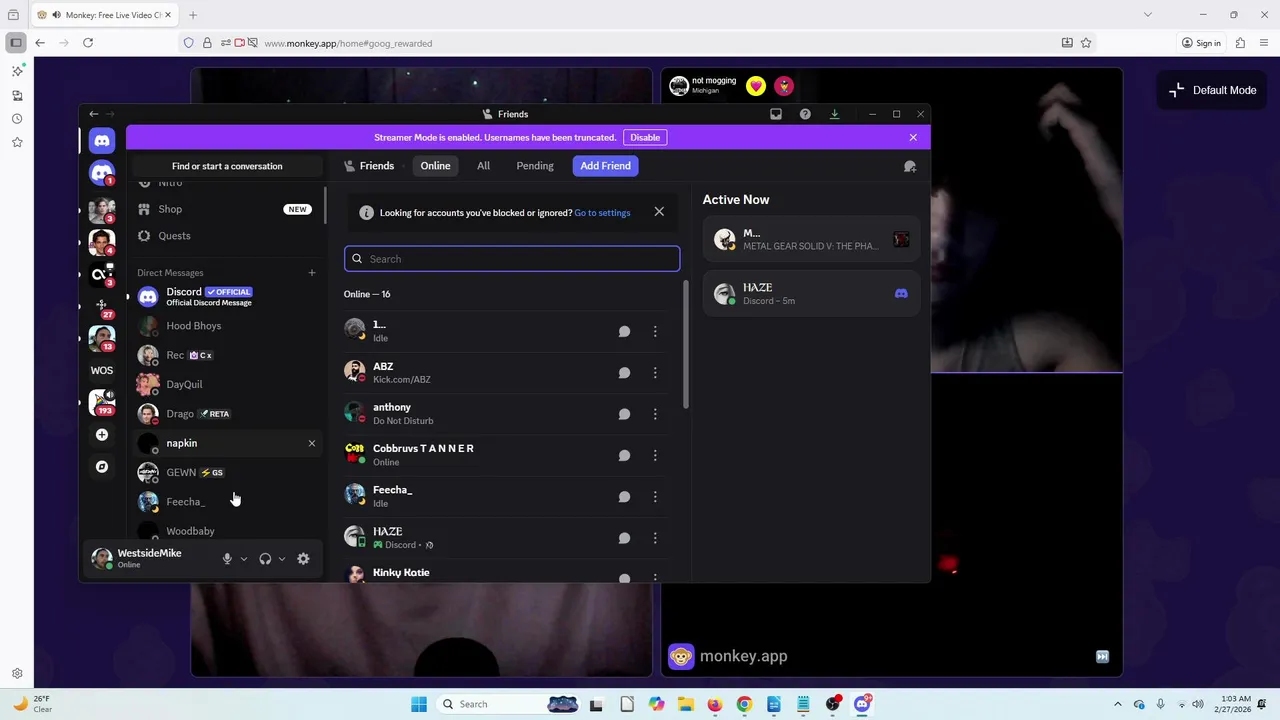Open more options for anthony
The height and width of the screenshot is (720, 1280).
[x=655, y=414]
